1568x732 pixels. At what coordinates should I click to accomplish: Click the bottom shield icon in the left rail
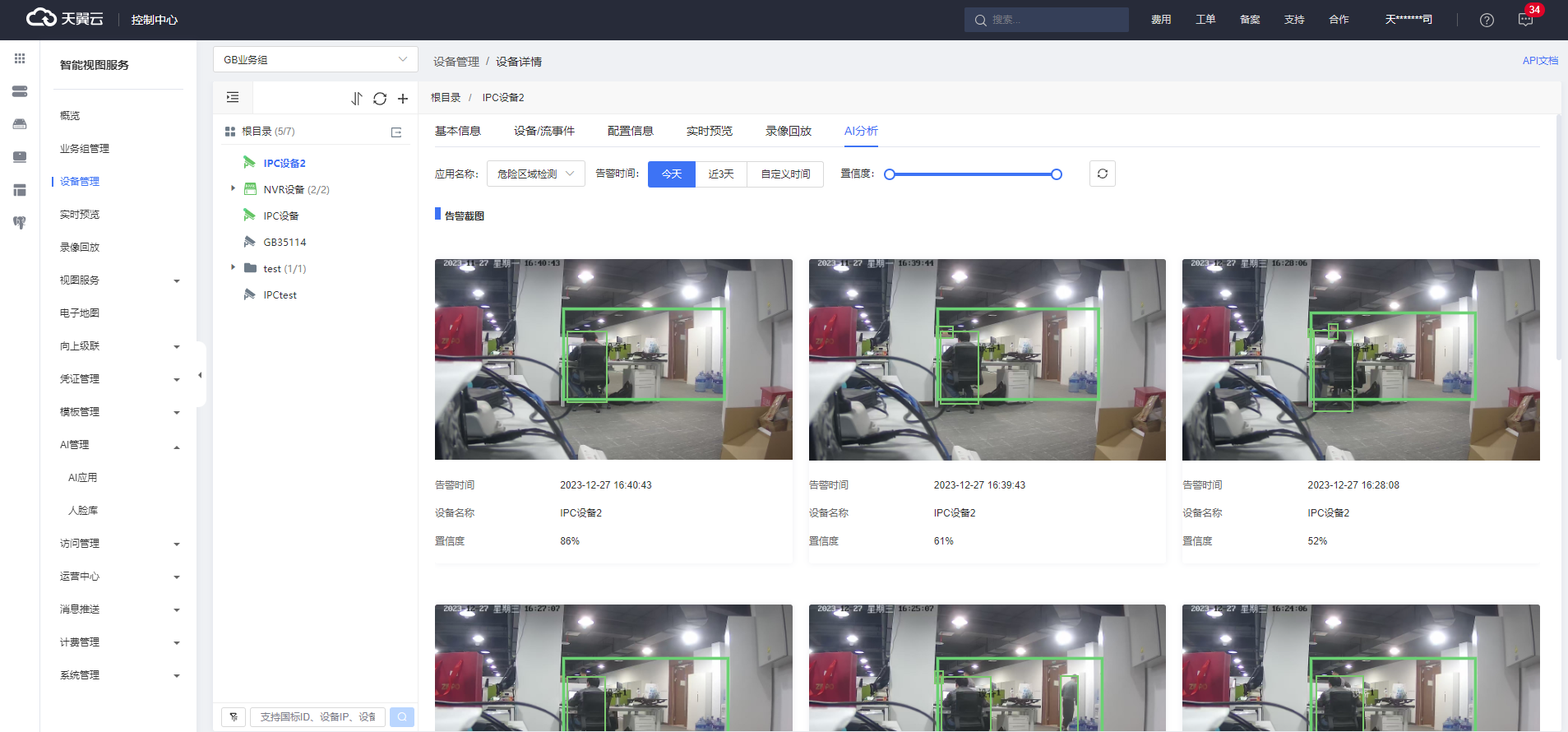tap(20, 223)
